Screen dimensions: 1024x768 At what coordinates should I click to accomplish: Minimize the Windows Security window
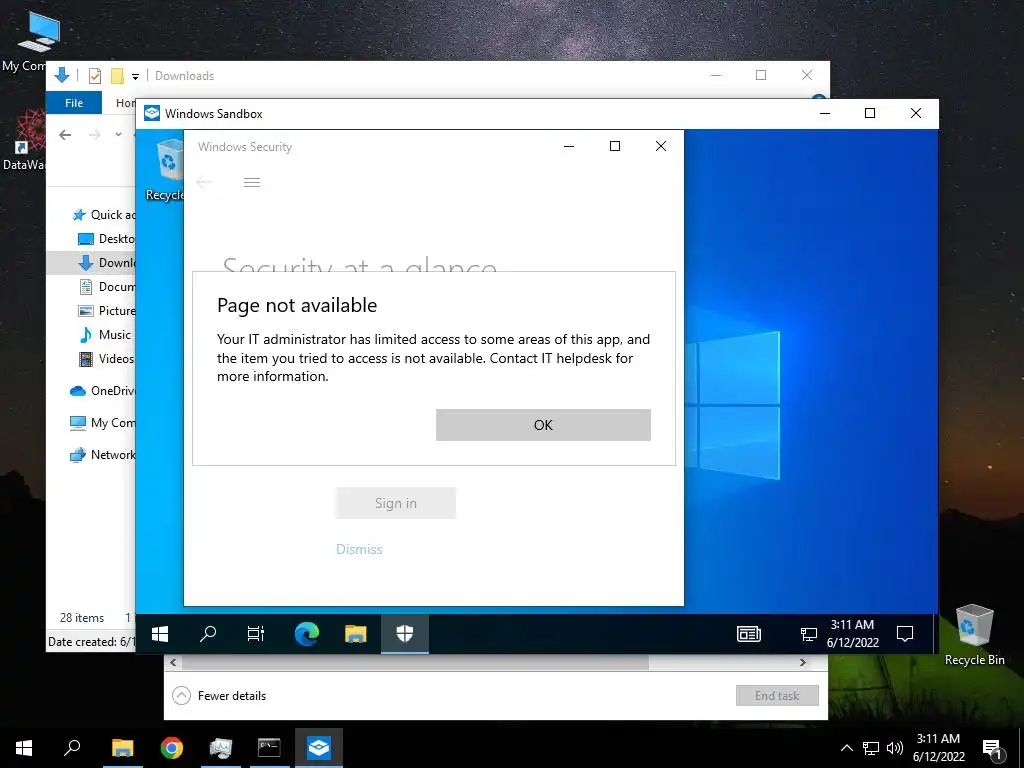(x=569, y=146)
